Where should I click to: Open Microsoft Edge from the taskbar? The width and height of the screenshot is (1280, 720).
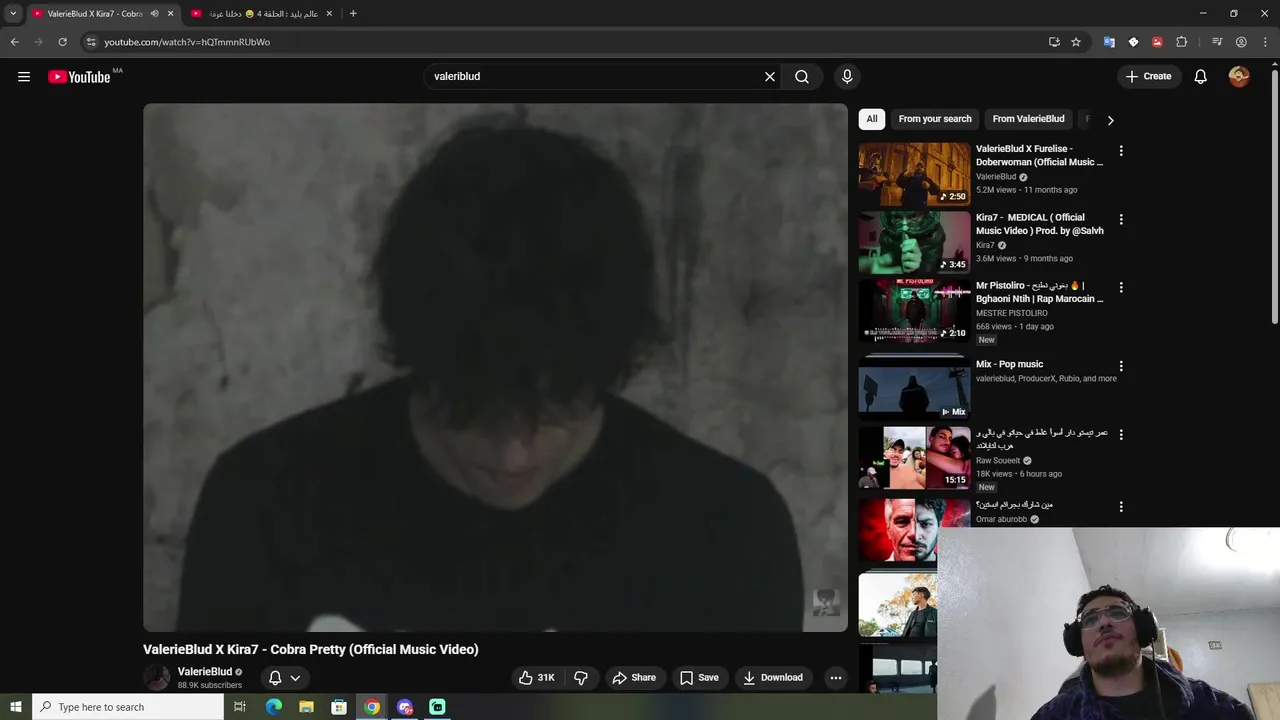(274, 707)
